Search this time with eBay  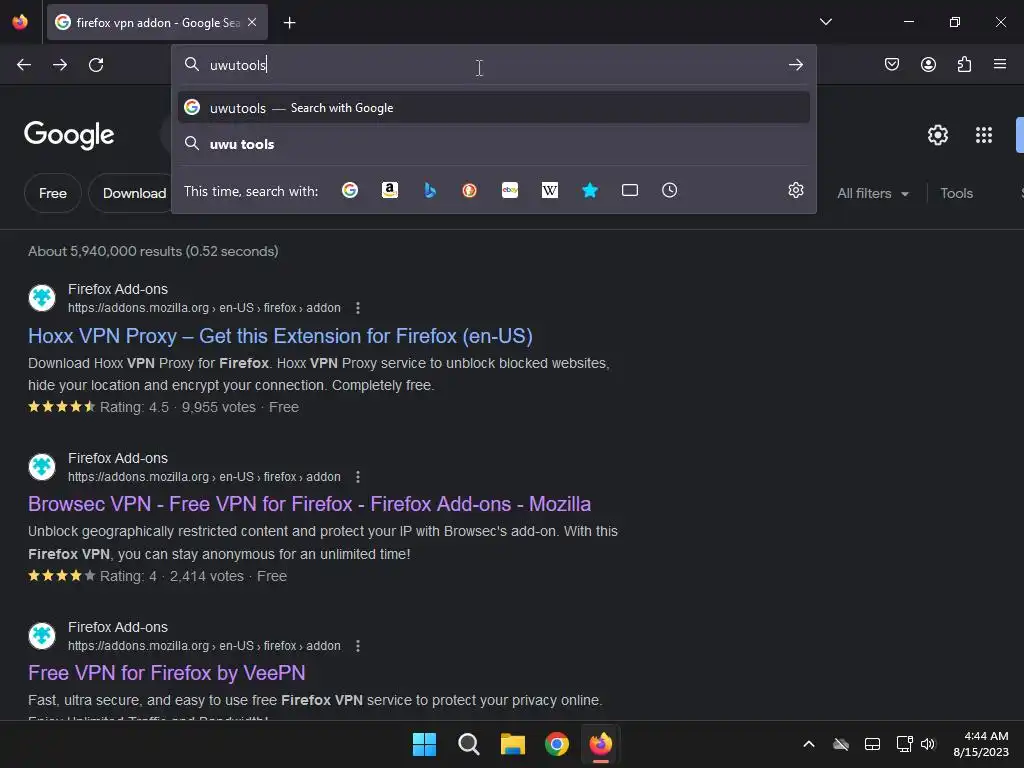tap(510, 190)
